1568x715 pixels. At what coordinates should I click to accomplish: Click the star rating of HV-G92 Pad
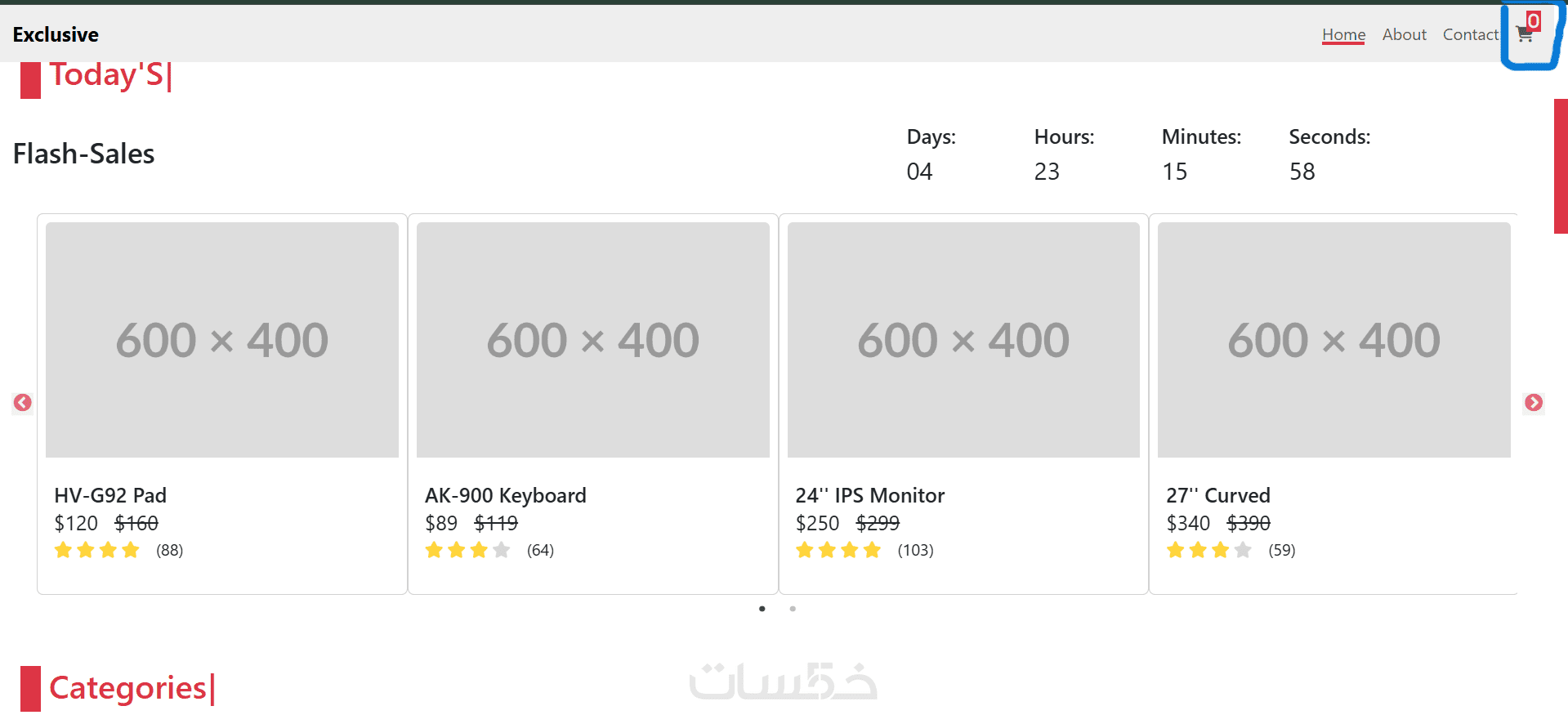click(97, 550)
